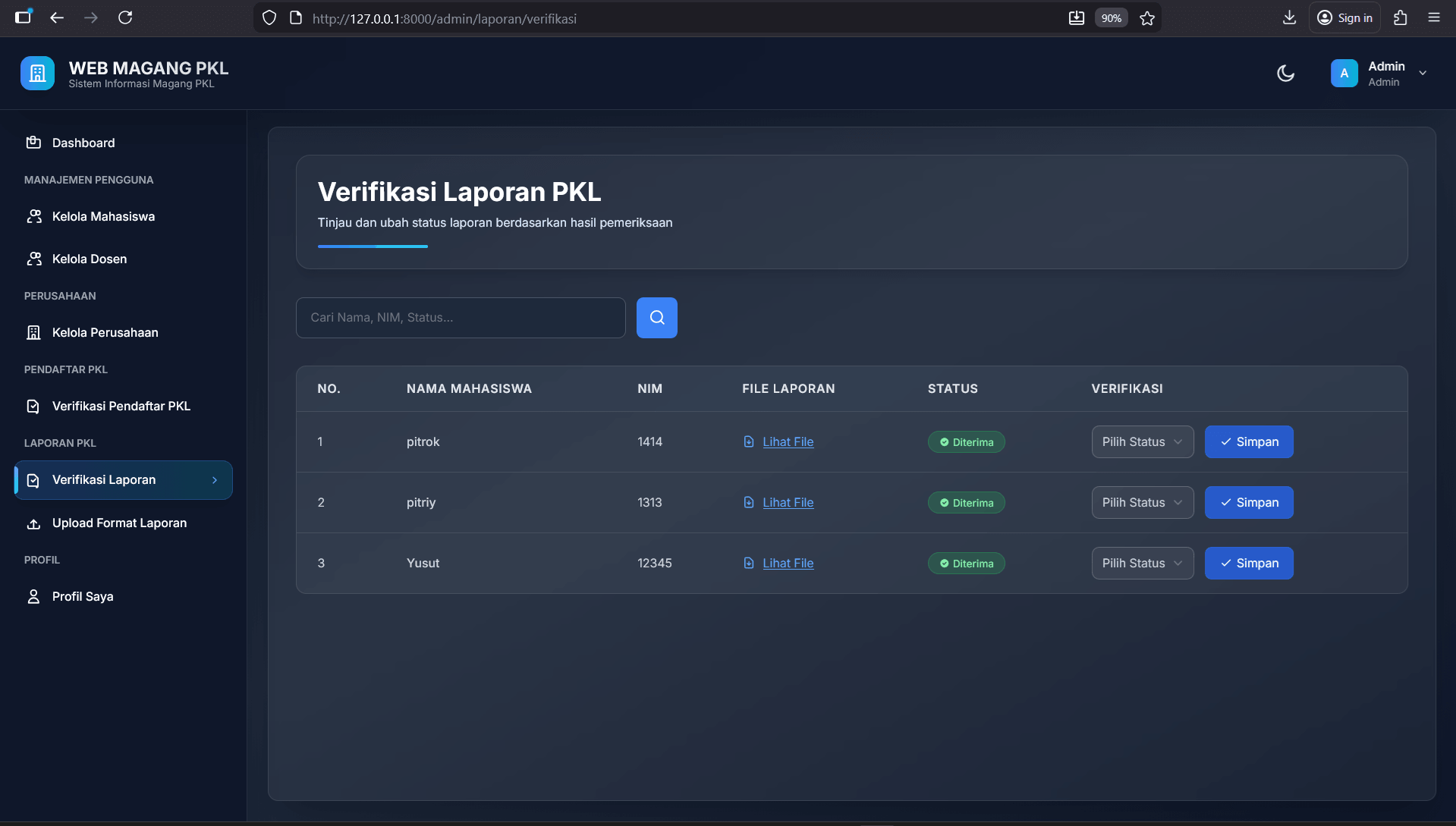
Task: Open the browser hamburger menu
Action: pos(1434,17)
